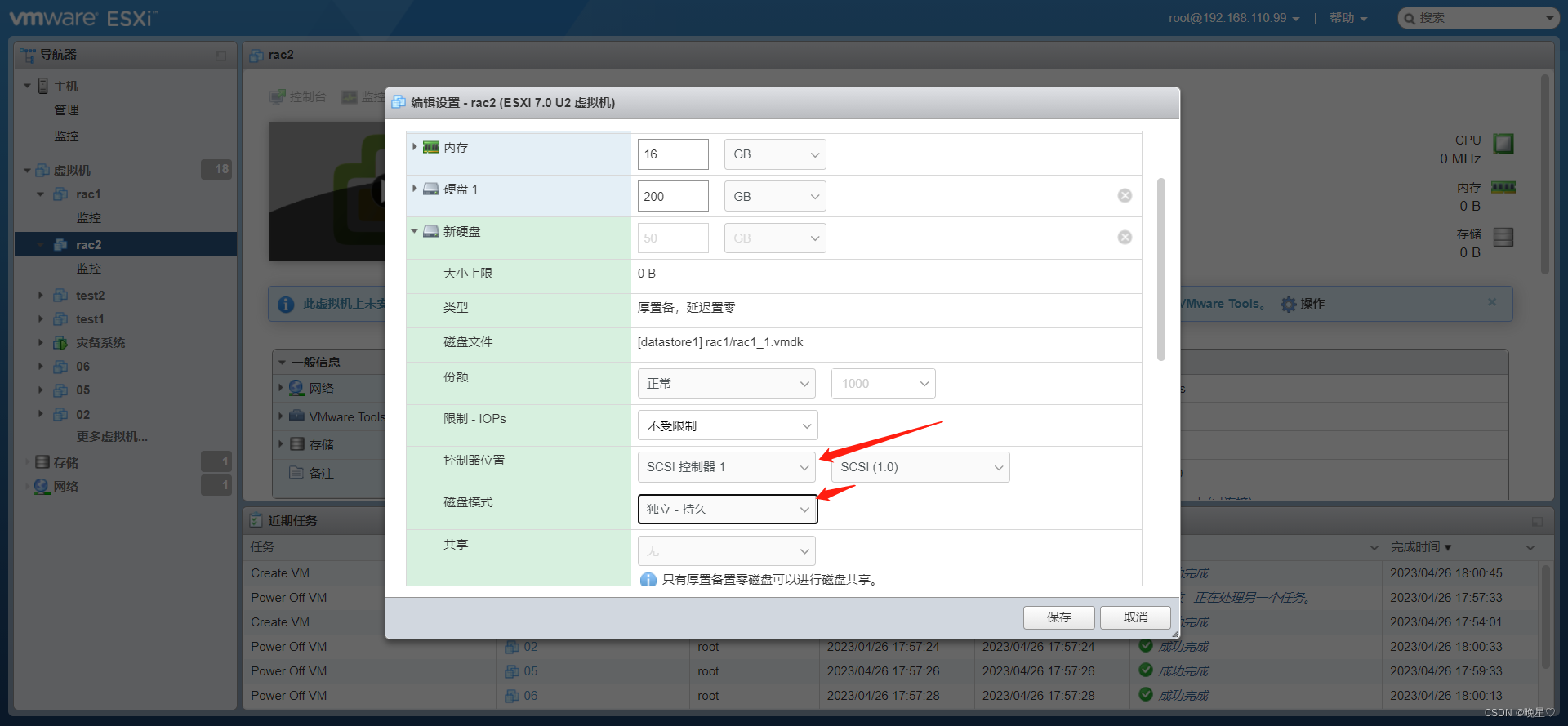The image size is (1568, 726).
Task: Select 管理 under host
Action: [x=66, y=110]
